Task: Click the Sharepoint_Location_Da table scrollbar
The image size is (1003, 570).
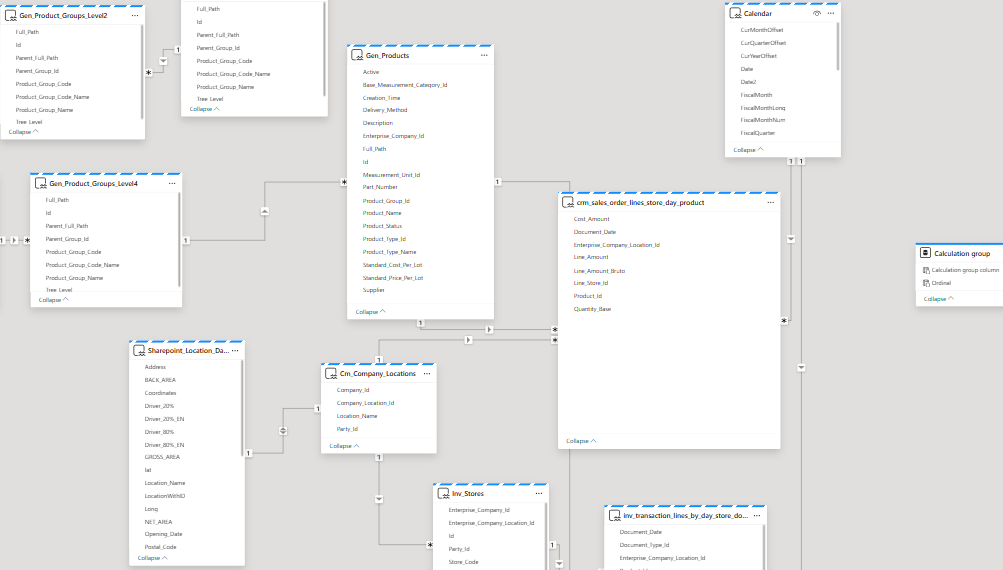Action: click(242, 408)
